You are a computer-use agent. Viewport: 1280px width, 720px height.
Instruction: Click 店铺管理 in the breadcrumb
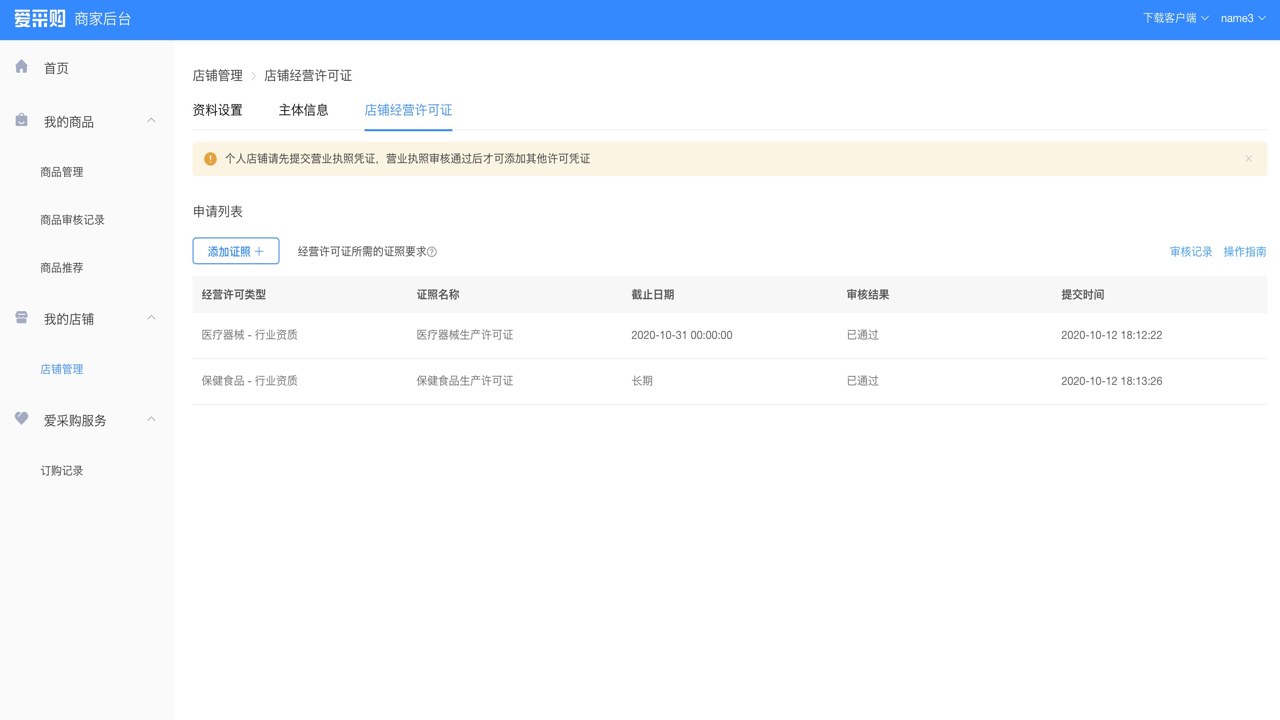[x=218, y=76]
